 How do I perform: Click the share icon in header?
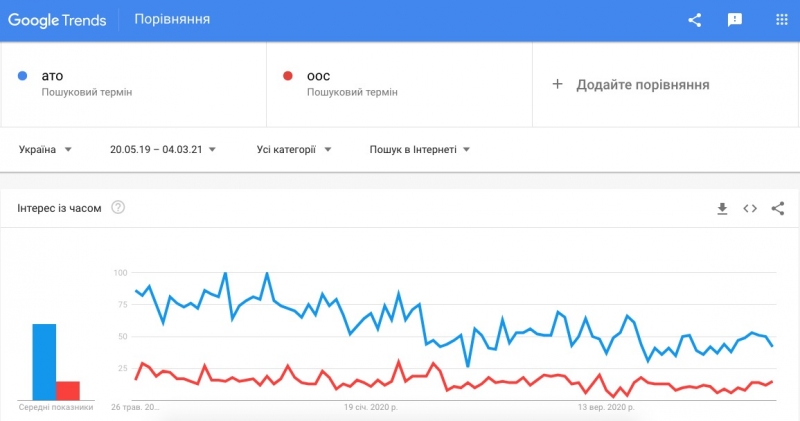[x=696, y=20]
